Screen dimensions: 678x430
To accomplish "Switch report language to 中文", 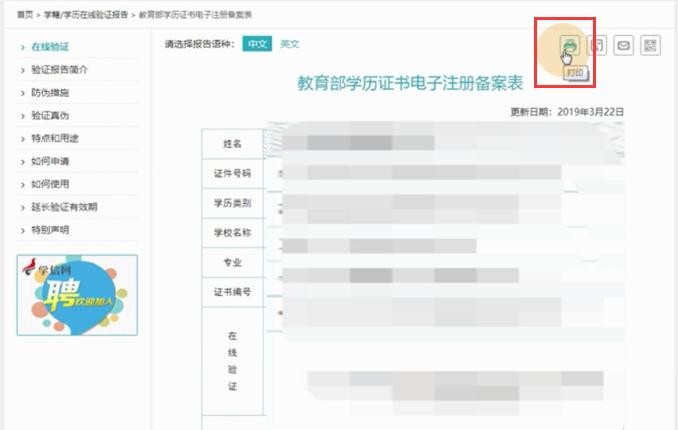I will point(258,44).
